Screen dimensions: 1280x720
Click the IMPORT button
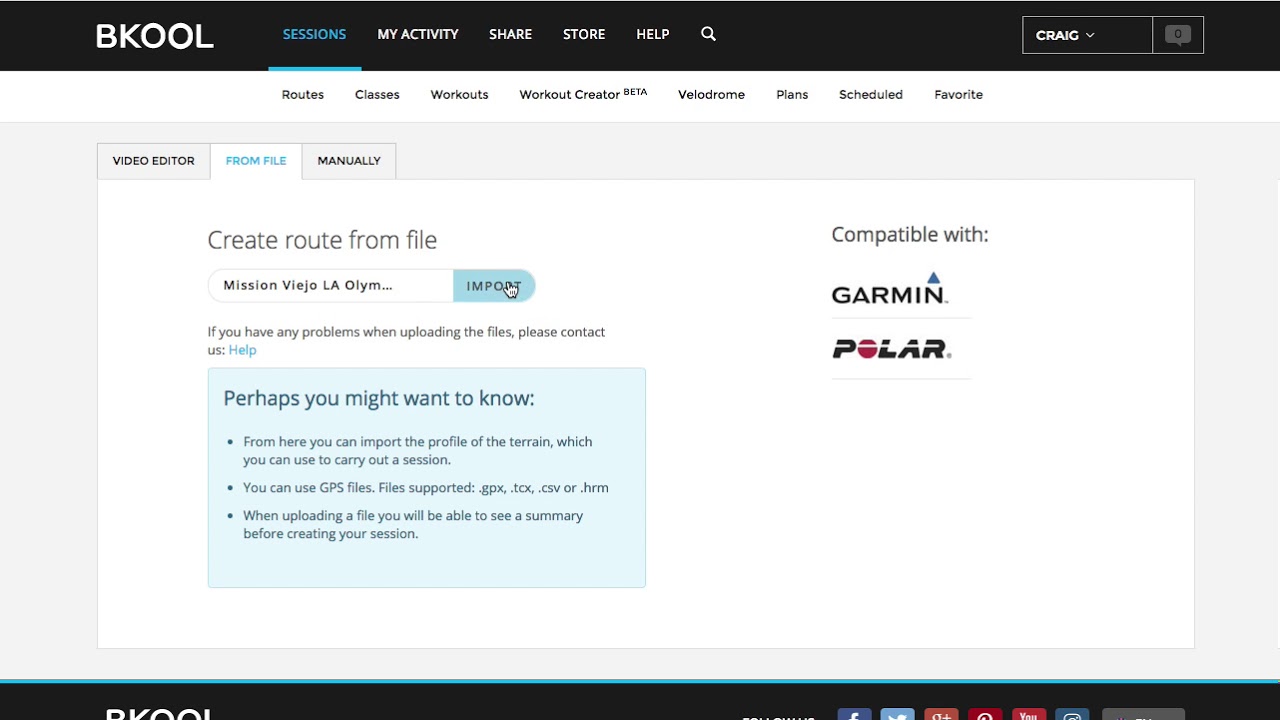coord(494,286)
